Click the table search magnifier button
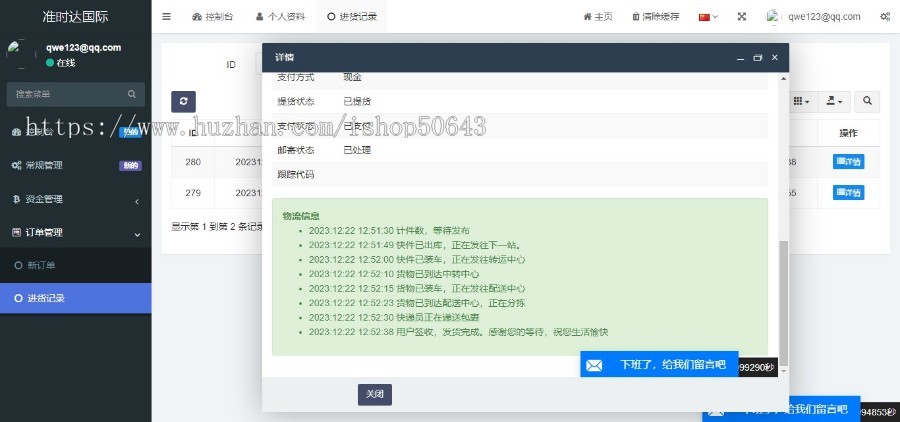The height and width of the screenshot is (422, 900). (x=867, y=102)
